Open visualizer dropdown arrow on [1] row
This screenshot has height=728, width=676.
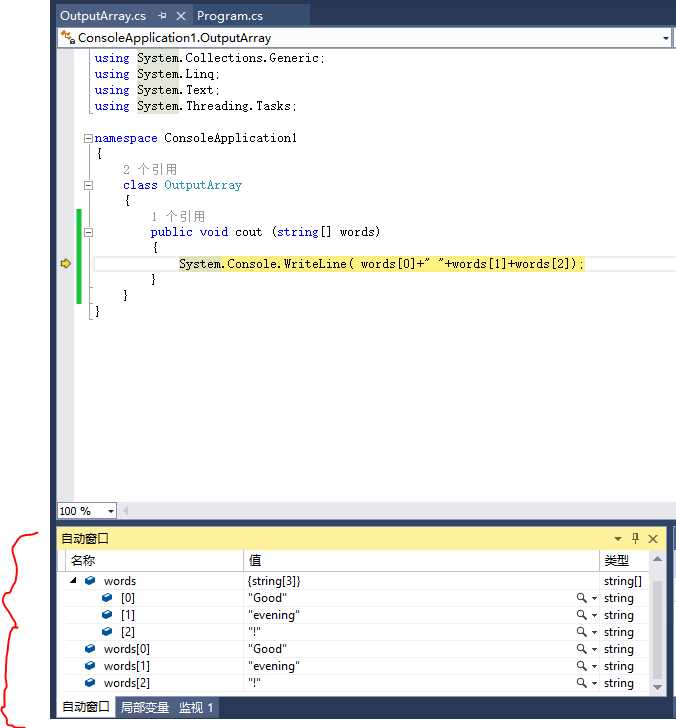tap(594, 616)
